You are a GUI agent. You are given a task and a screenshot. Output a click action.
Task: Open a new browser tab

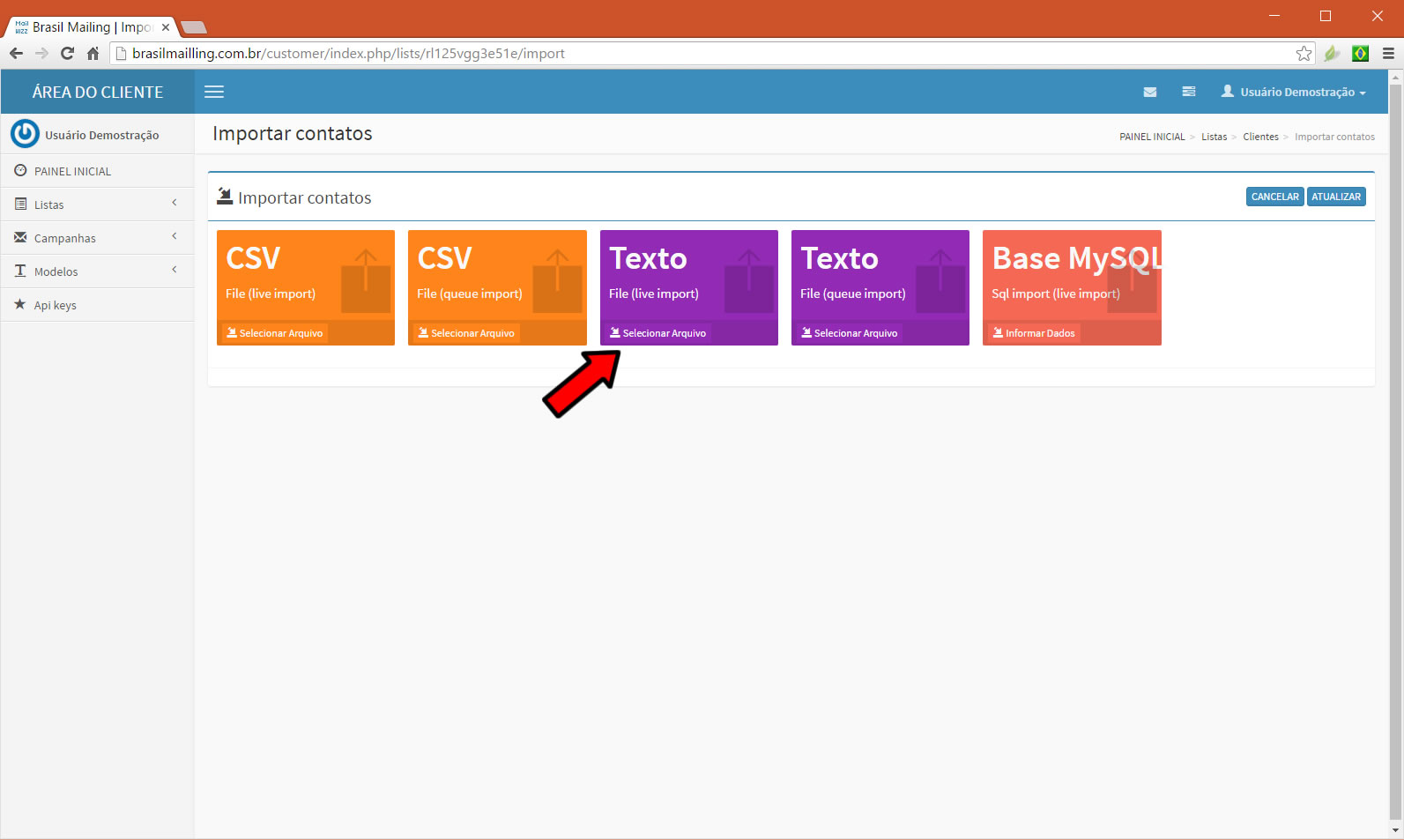click(193, 27)
